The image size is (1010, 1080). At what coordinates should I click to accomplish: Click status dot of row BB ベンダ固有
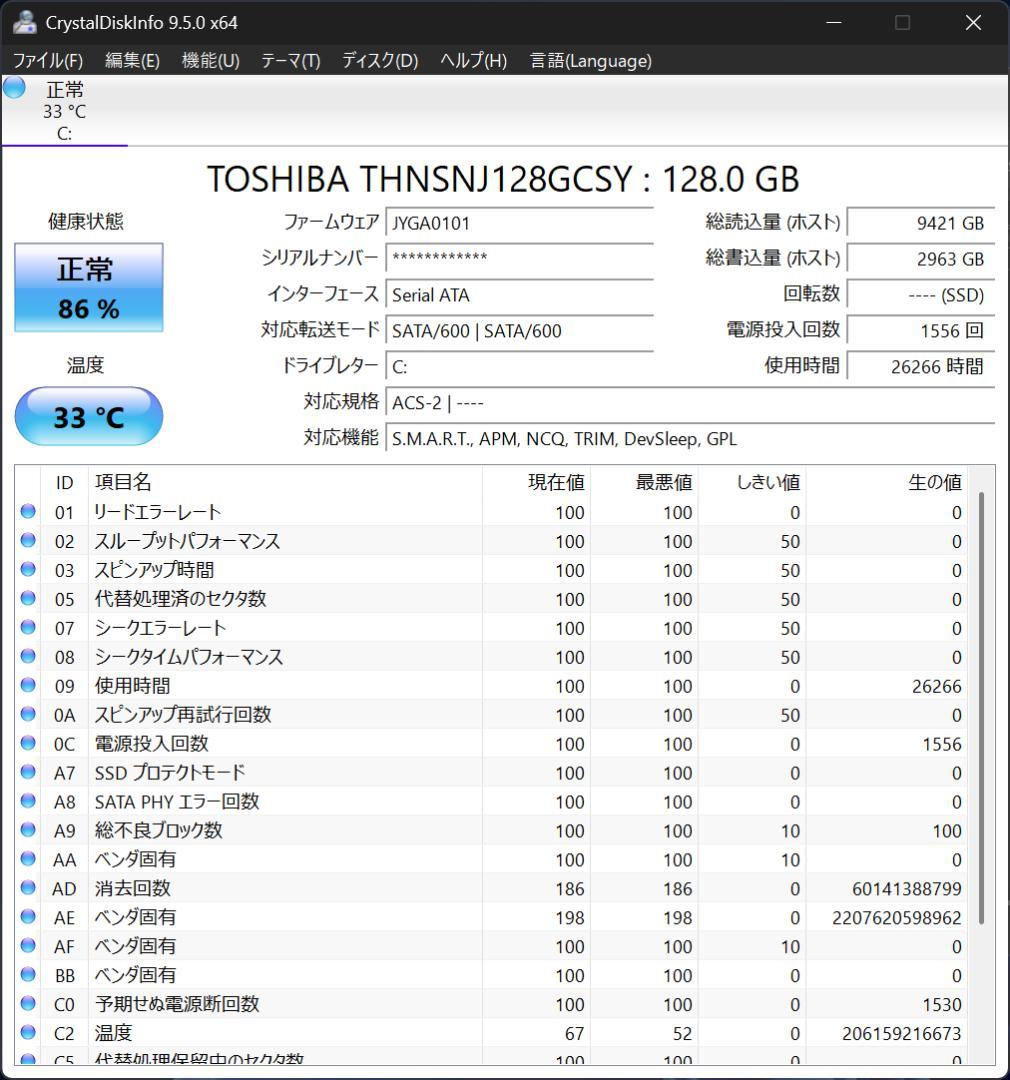tap(28, 974)
